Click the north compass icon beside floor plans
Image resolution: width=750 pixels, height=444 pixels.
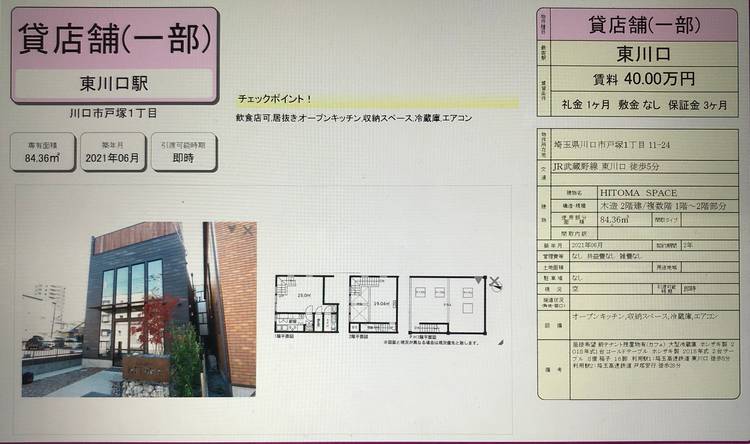(x=493, y=283)
